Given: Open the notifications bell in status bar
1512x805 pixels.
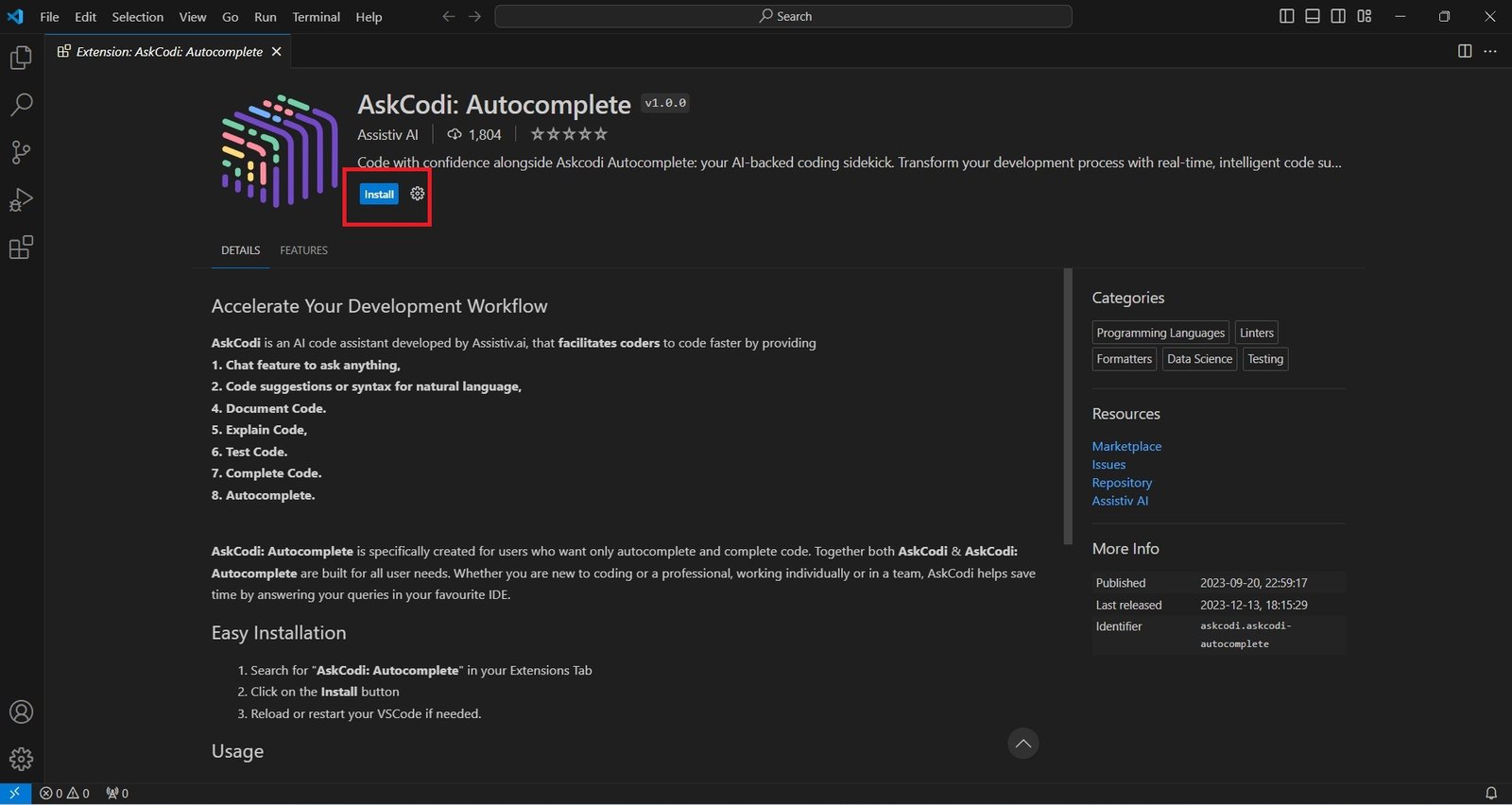Looking at the screenshot, I should pyautogui.click(x=1491, y=794).
